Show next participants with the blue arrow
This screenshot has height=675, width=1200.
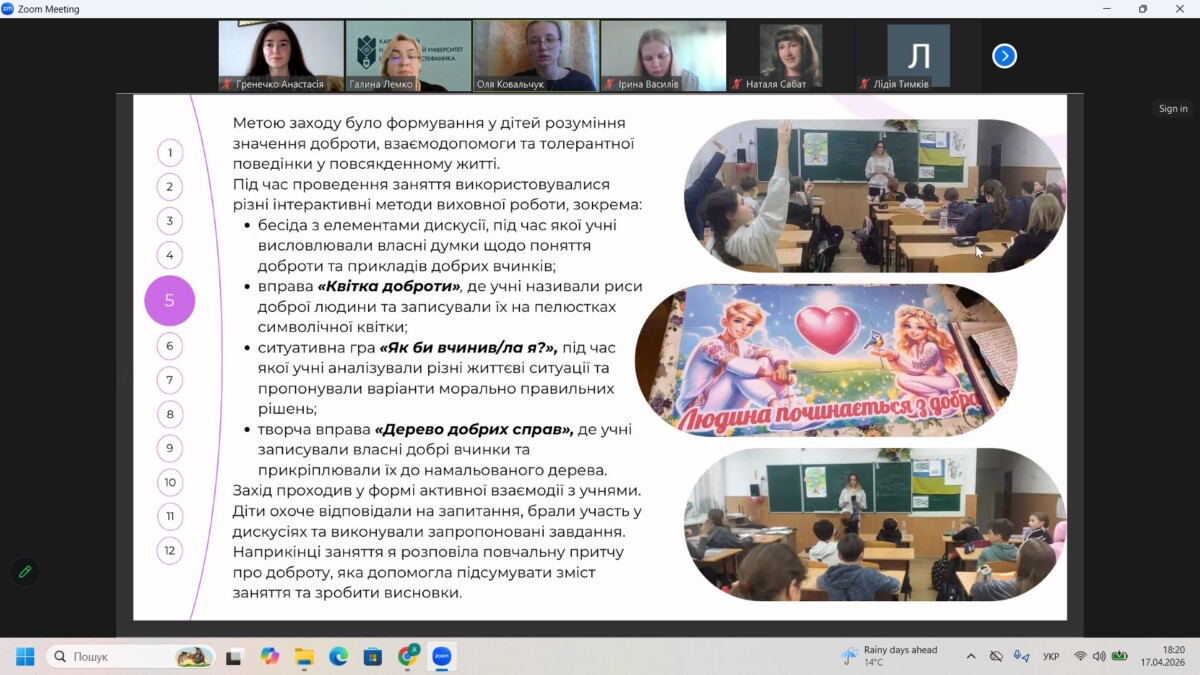[x=1004, y=56]
